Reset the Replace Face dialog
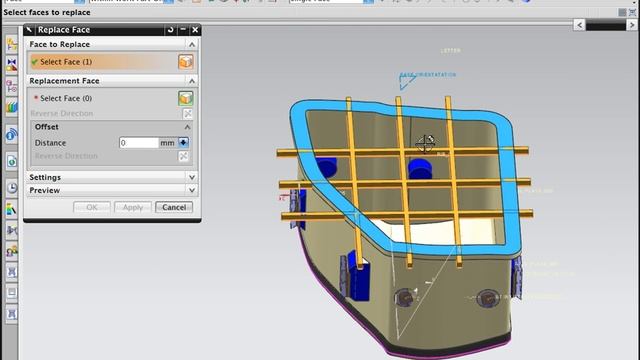Viewport: 640px width, 360px height. (x=171, y=29)
